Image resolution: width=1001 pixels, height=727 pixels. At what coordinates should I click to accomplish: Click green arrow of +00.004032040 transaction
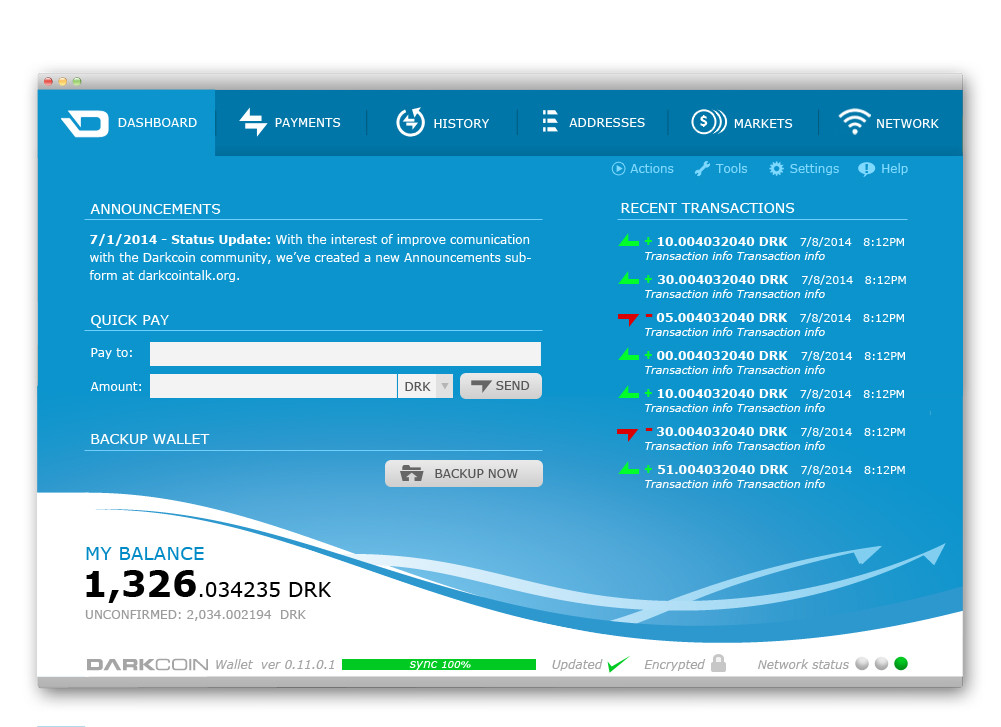click(629, 354)
